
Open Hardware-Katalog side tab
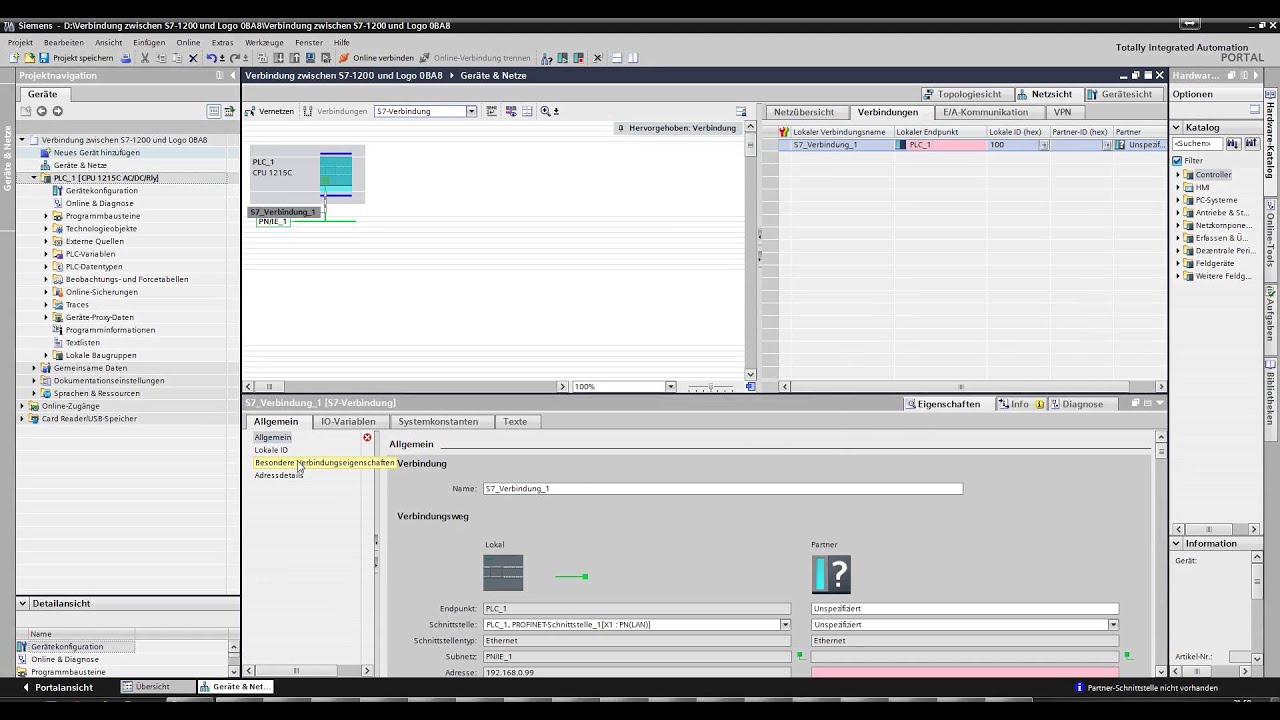click(1271, 139)
